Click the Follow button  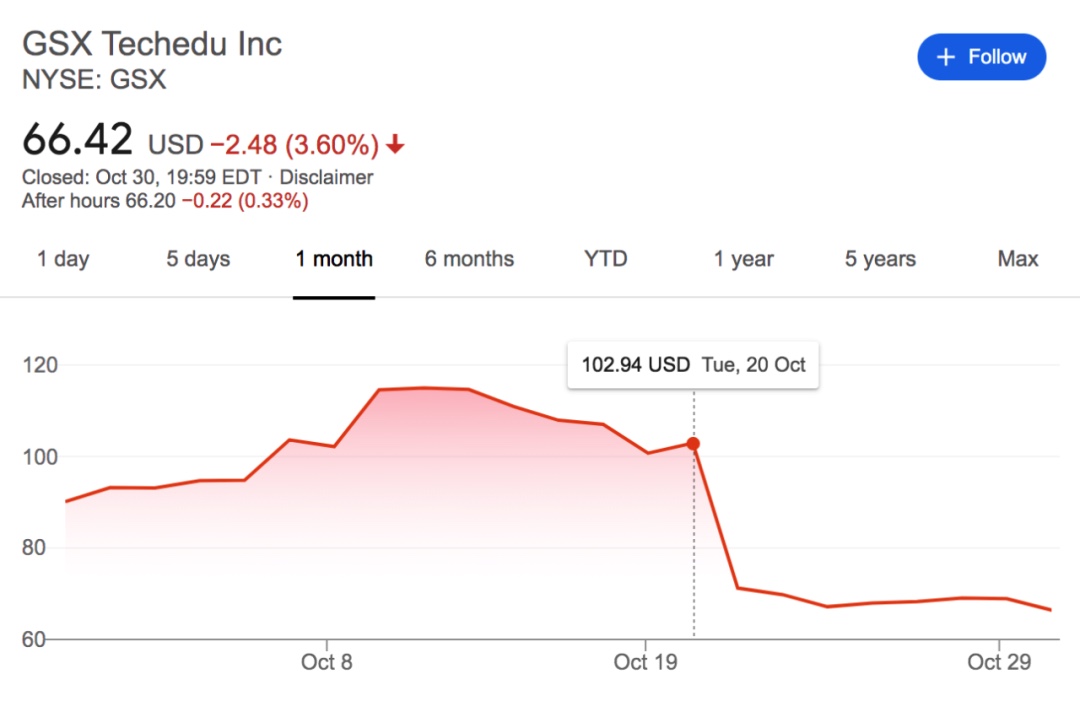(981, 57)
